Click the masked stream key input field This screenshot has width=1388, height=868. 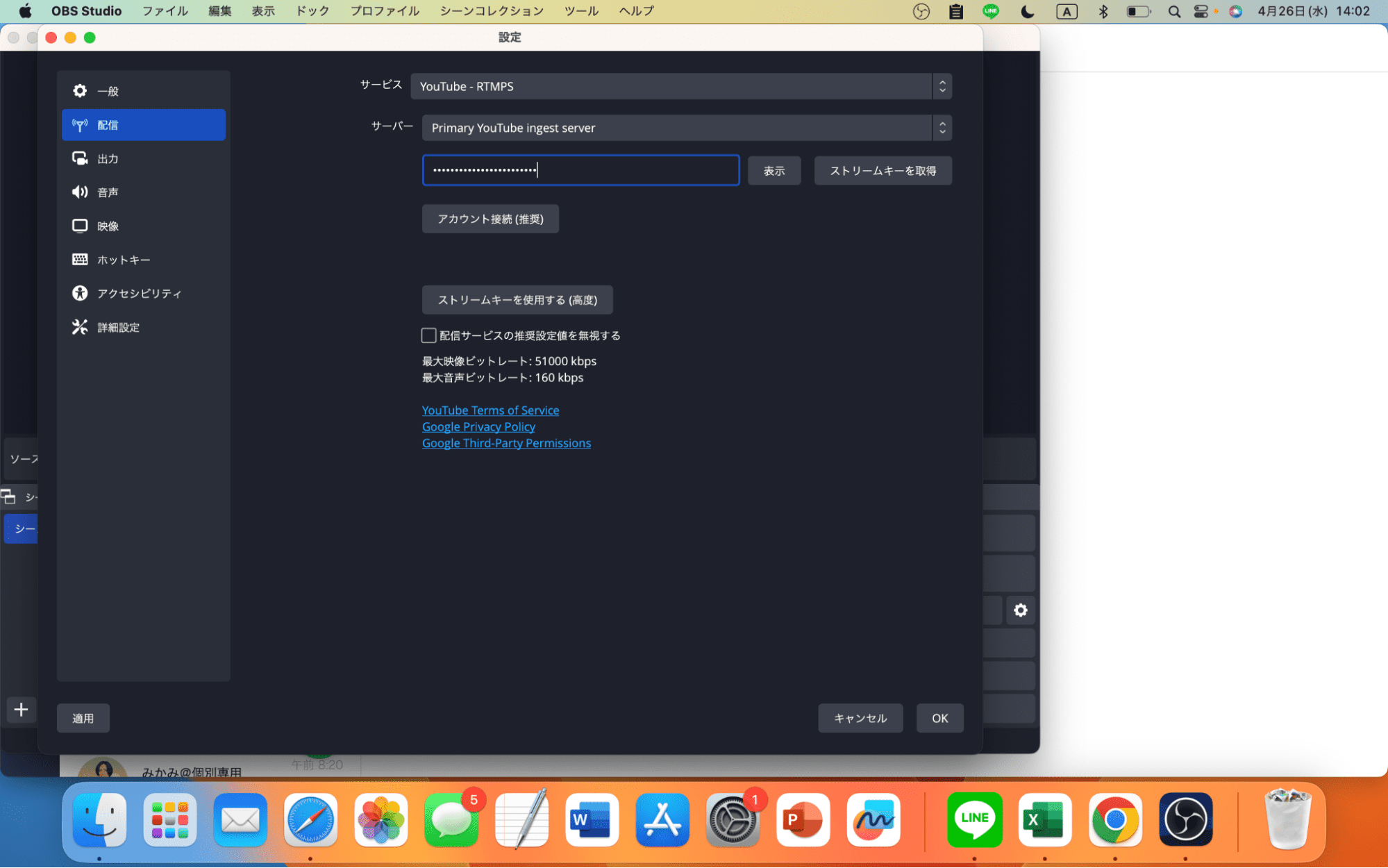tap(580, 170)
